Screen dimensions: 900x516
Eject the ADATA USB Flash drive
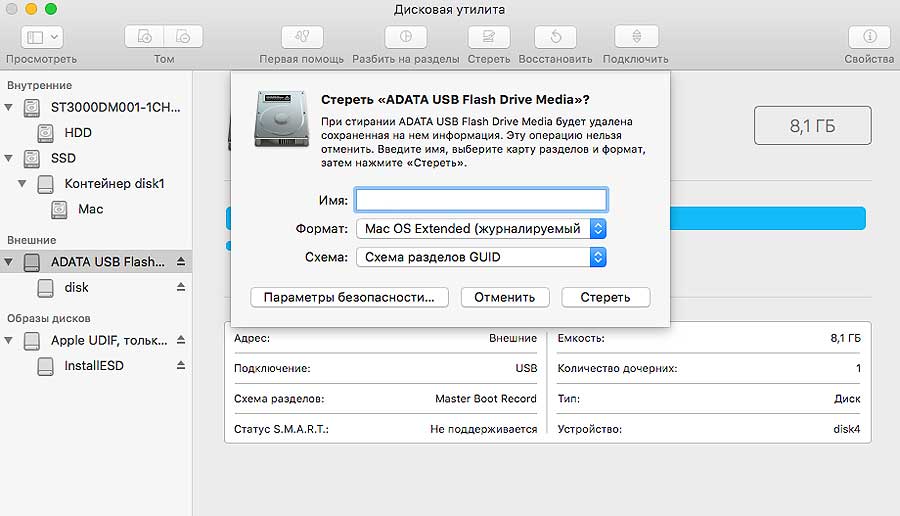click(x=181, y=262)
